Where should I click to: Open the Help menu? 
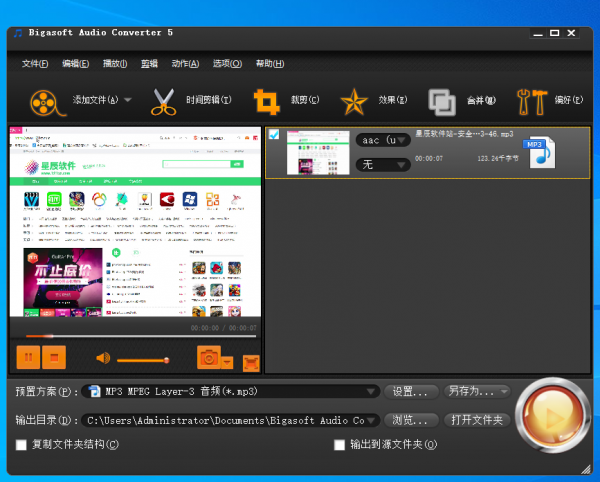270,64
